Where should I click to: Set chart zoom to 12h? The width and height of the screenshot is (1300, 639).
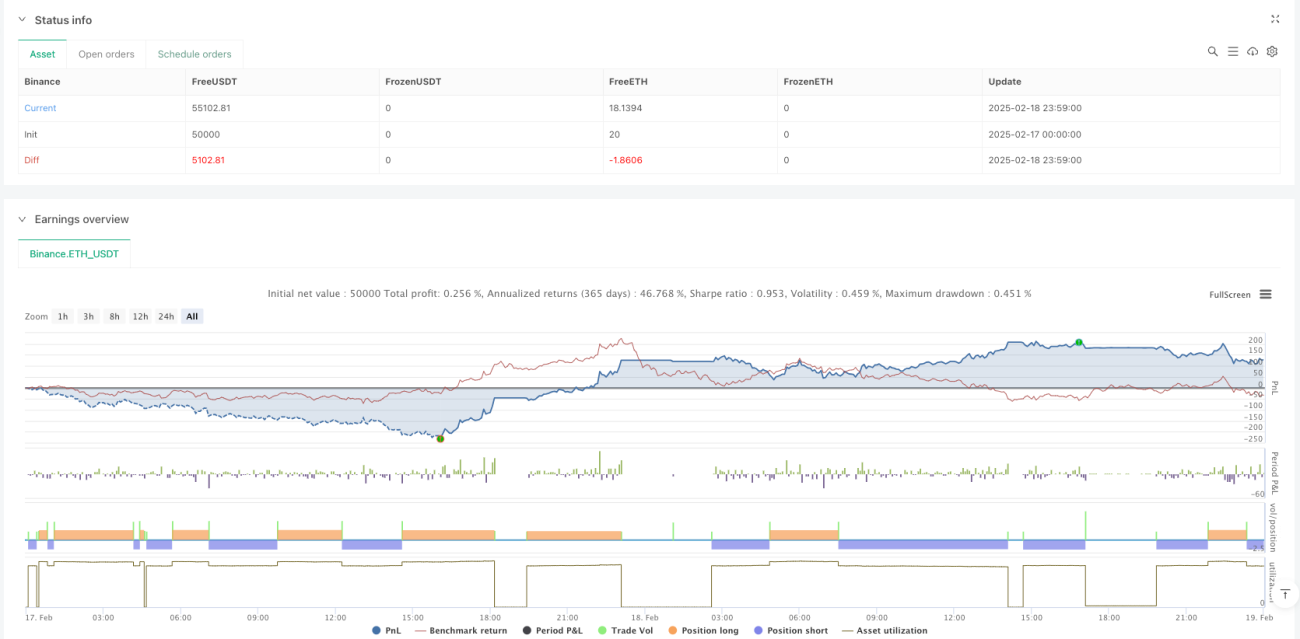point(140,316)
